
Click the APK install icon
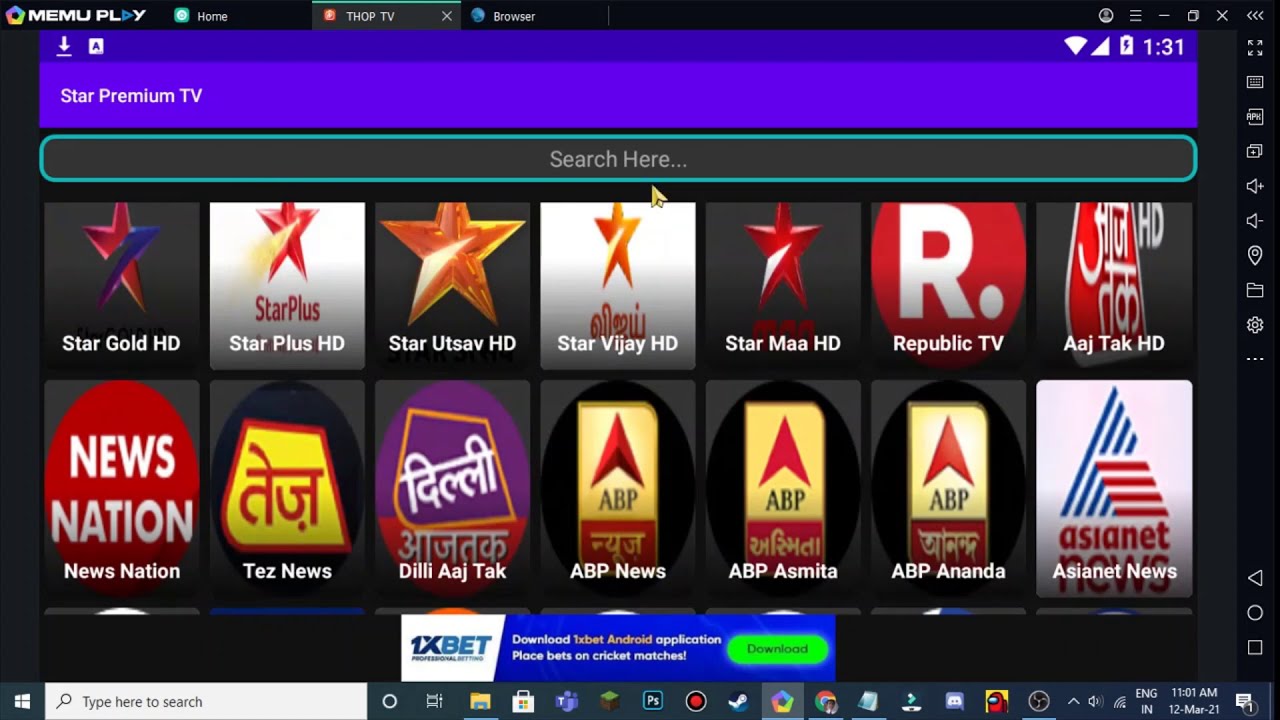coord(1255,117)
